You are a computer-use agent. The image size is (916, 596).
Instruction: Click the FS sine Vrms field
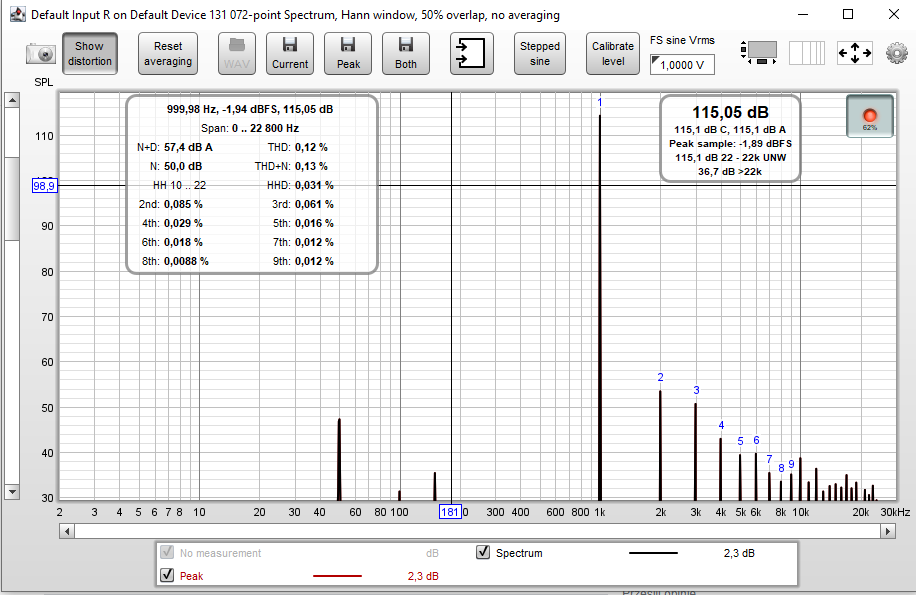[682, 65]
